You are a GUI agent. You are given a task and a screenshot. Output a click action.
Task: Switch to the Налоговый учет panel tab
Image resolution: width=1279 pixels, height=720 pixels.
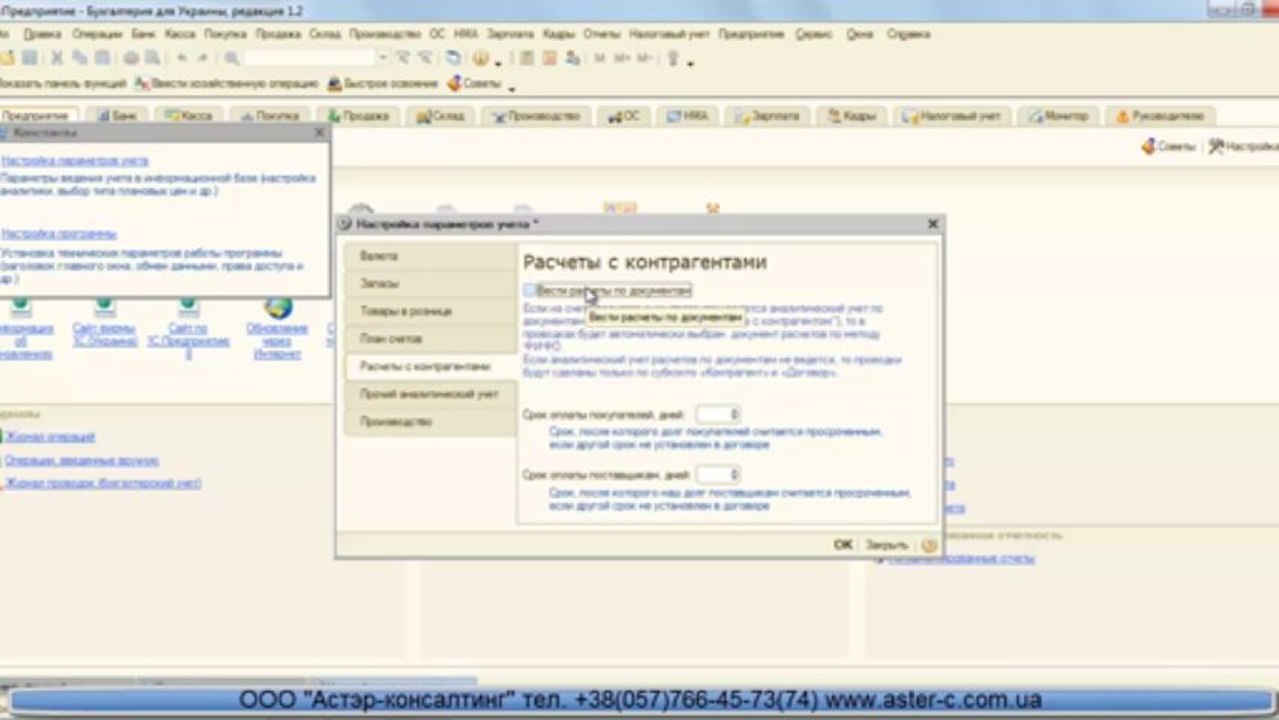tap(951, 116)
